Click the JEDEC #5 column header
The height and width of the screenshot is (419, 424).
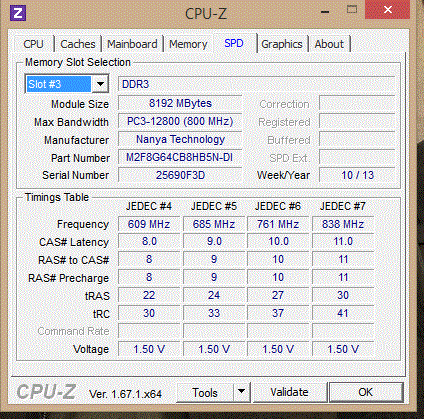point(214,206)
